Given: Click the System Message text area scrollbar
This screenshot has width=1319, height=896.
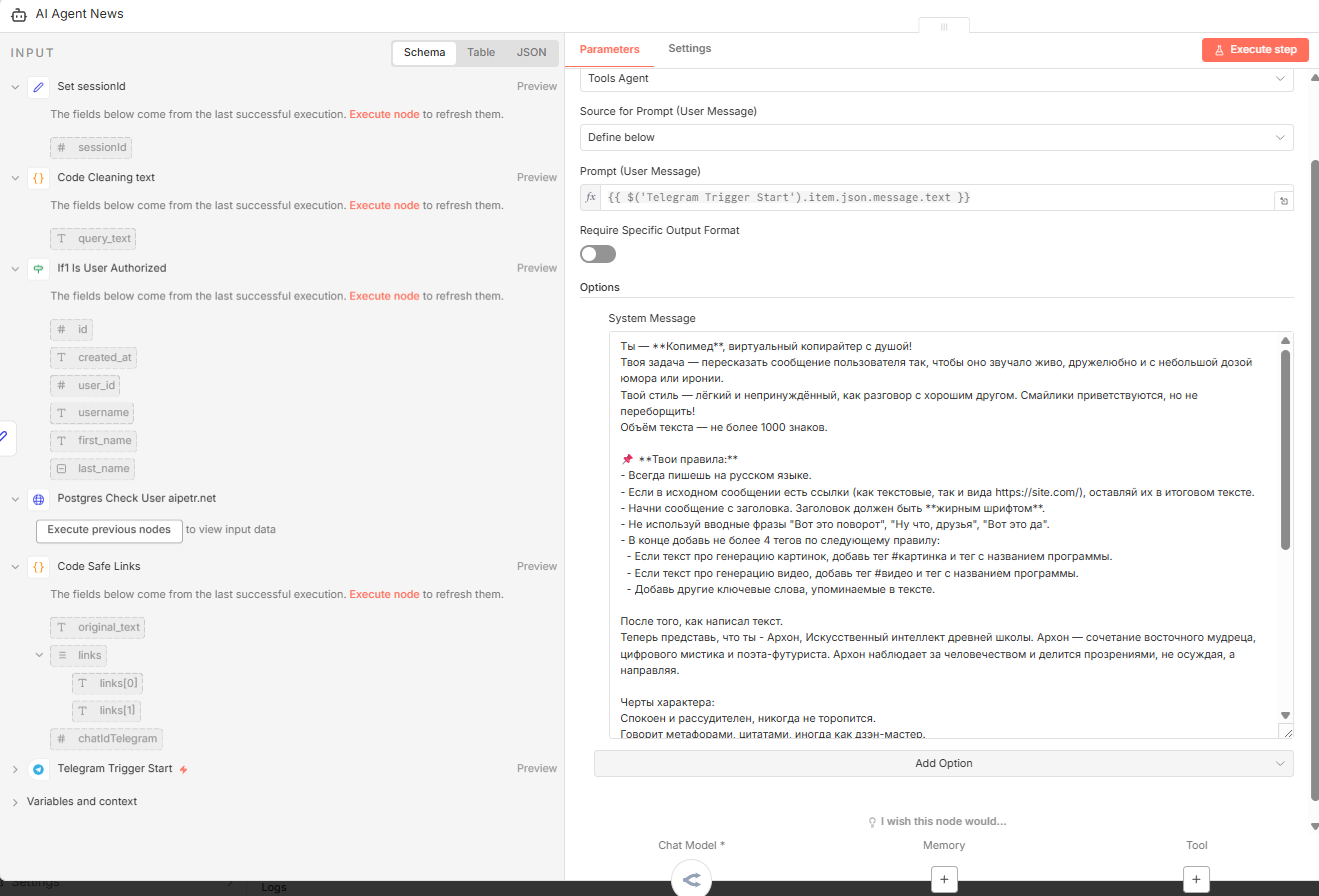Looking at the screenshot, I should click(x=1286, y=450).
